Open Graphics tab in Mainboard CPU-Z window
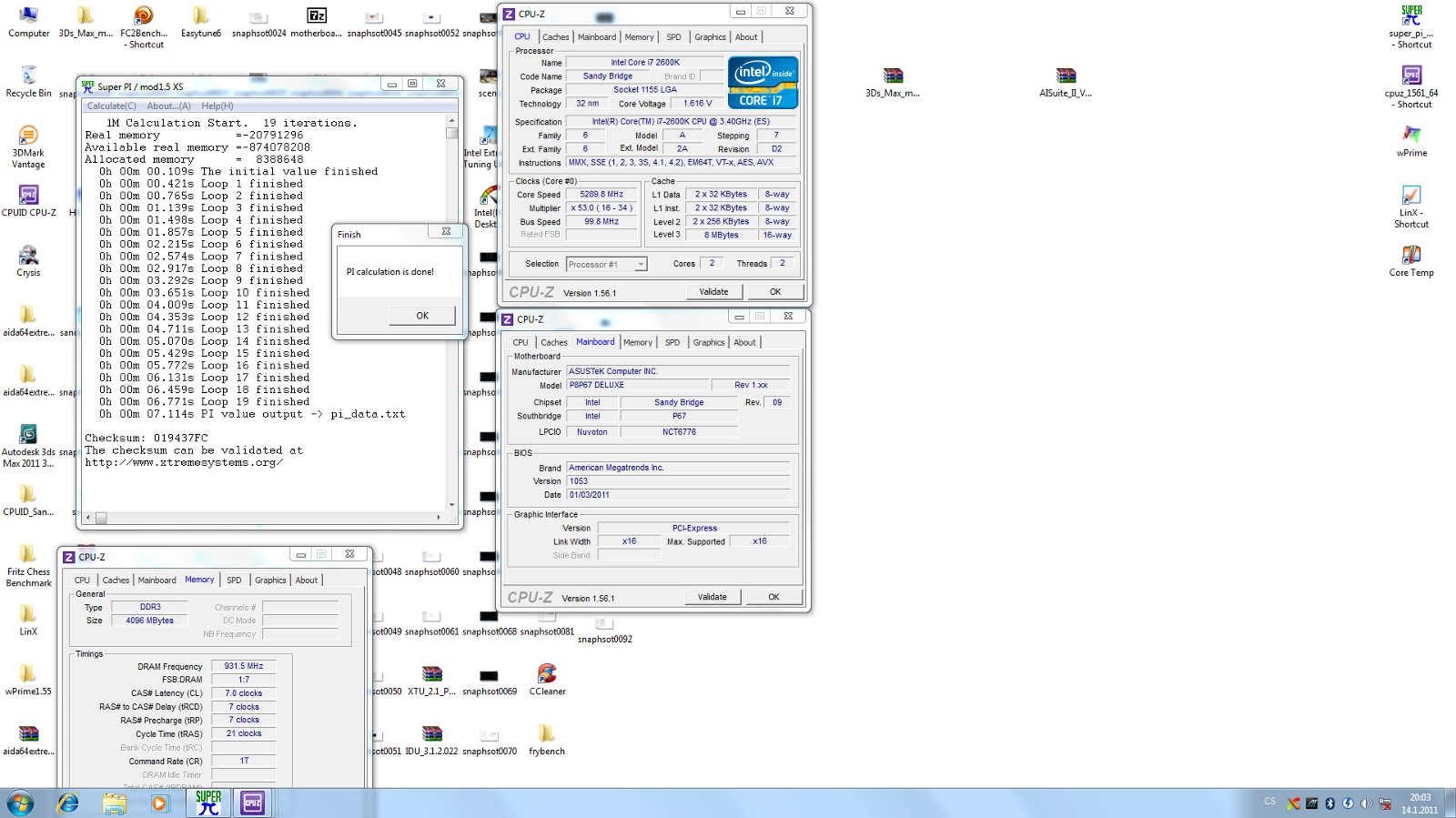This screenshot has height=818, width=1456. pyautogui.click(x=709, y=343)
